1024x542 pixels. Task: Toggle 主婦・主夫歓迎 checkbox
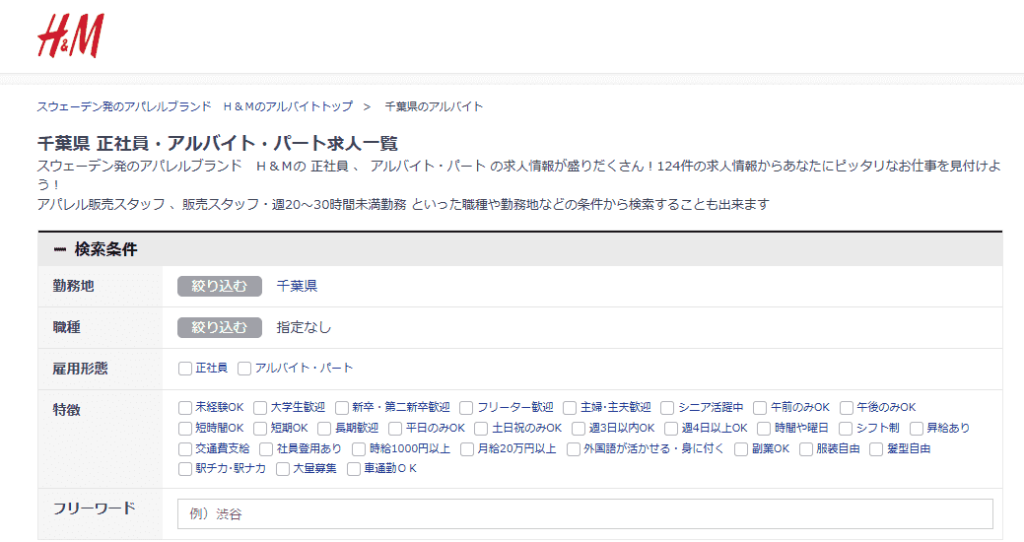coord(569,407)
